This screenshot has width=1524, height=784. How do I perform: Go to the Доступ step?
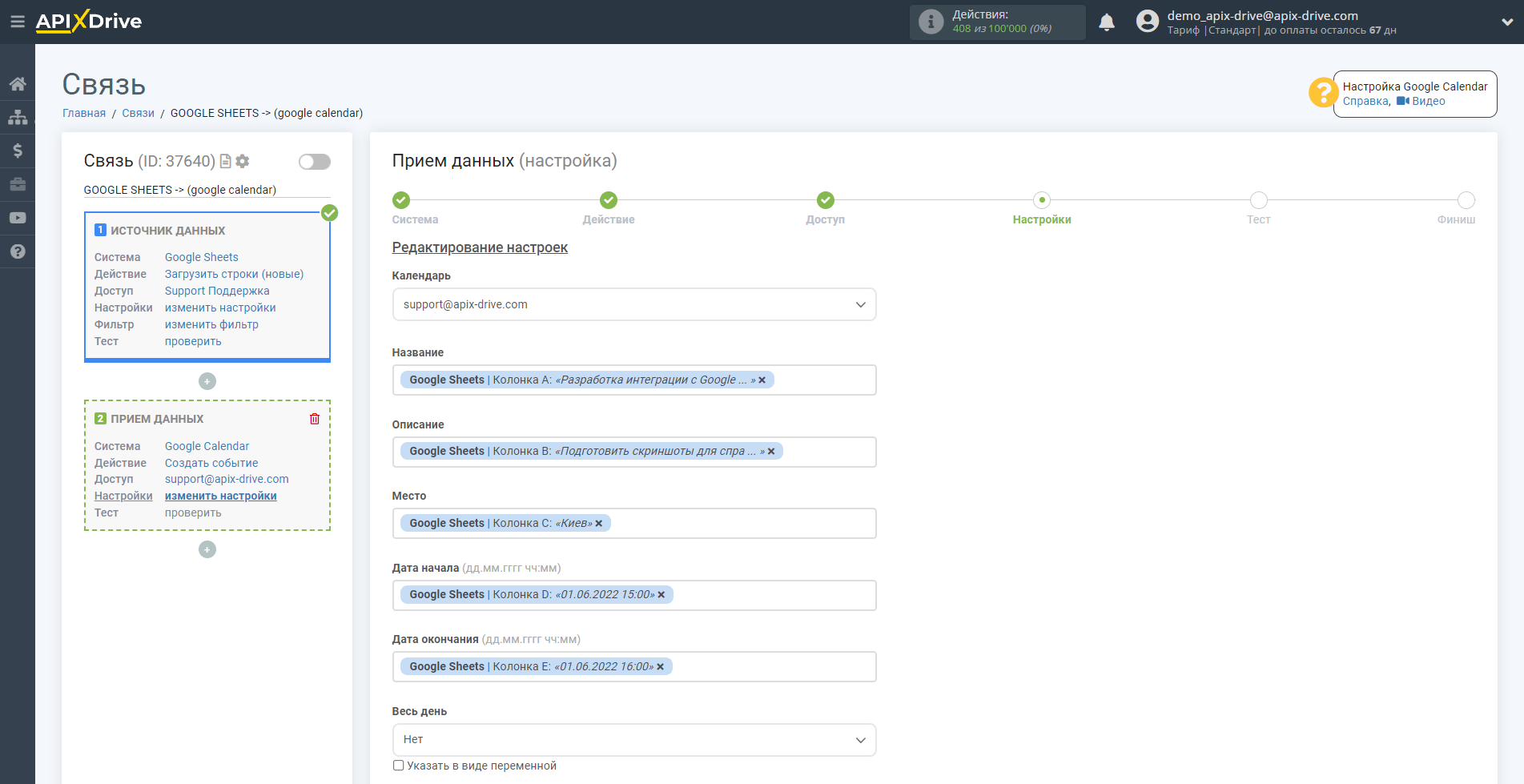pyautogui.click(x=826, y=200)
